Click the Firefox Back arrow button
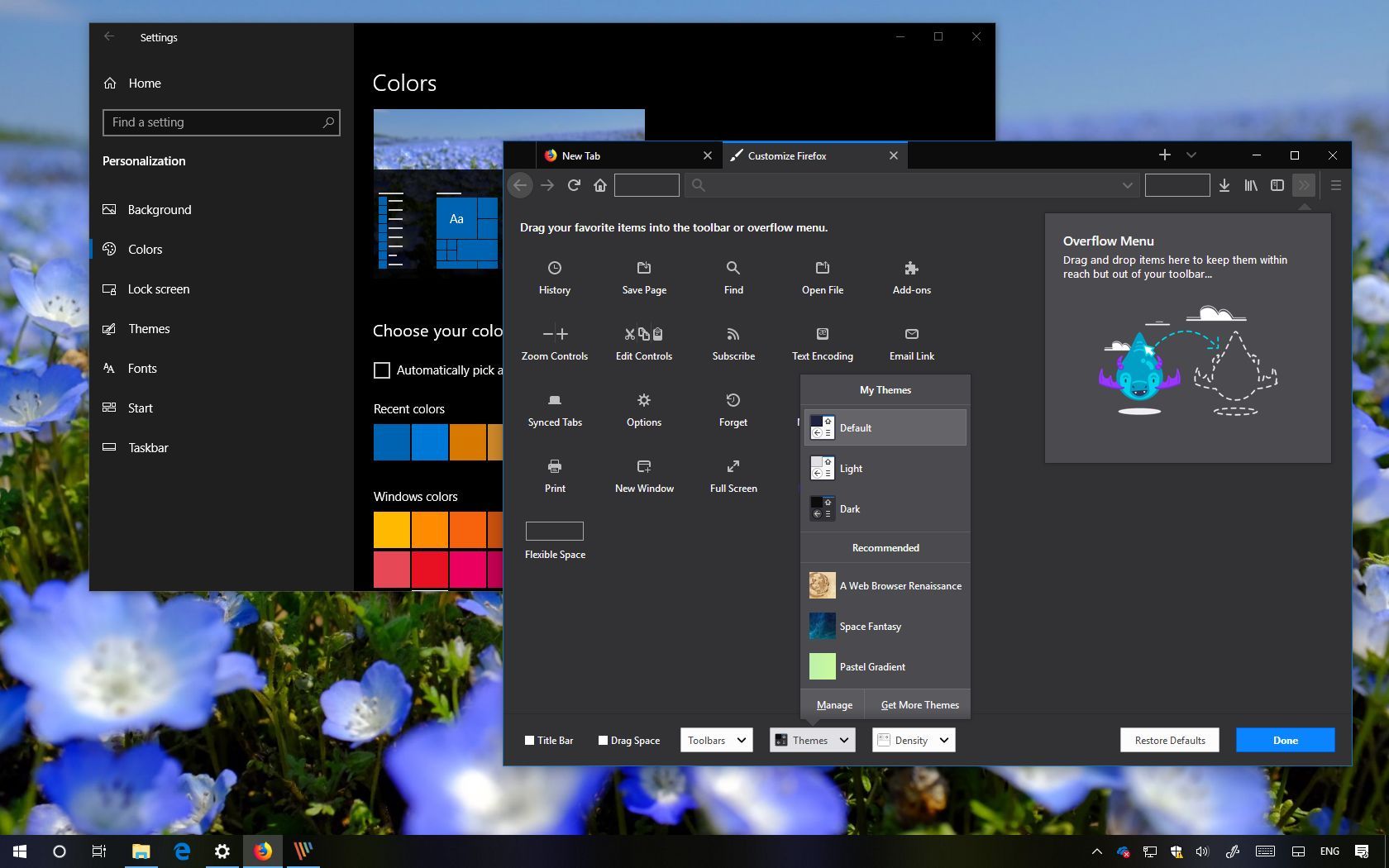This screenshot has height=868, width=1389. pyautogui.click(x=520, y=185)
